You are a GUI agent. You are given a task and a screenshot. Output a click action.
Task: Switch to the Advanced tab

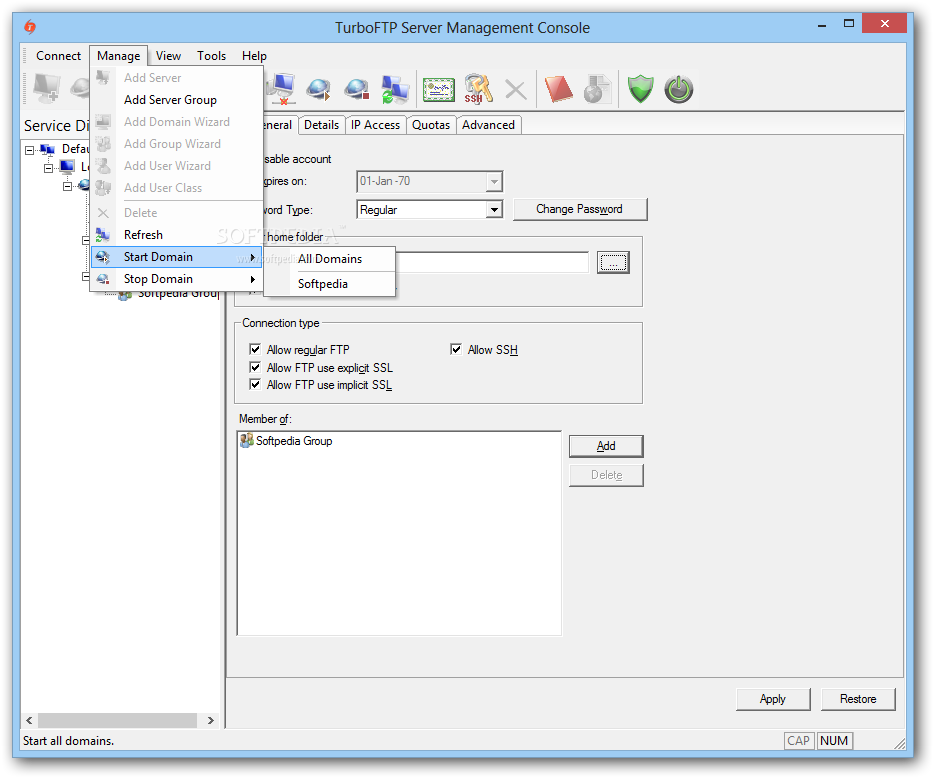(x=488, y=125)
